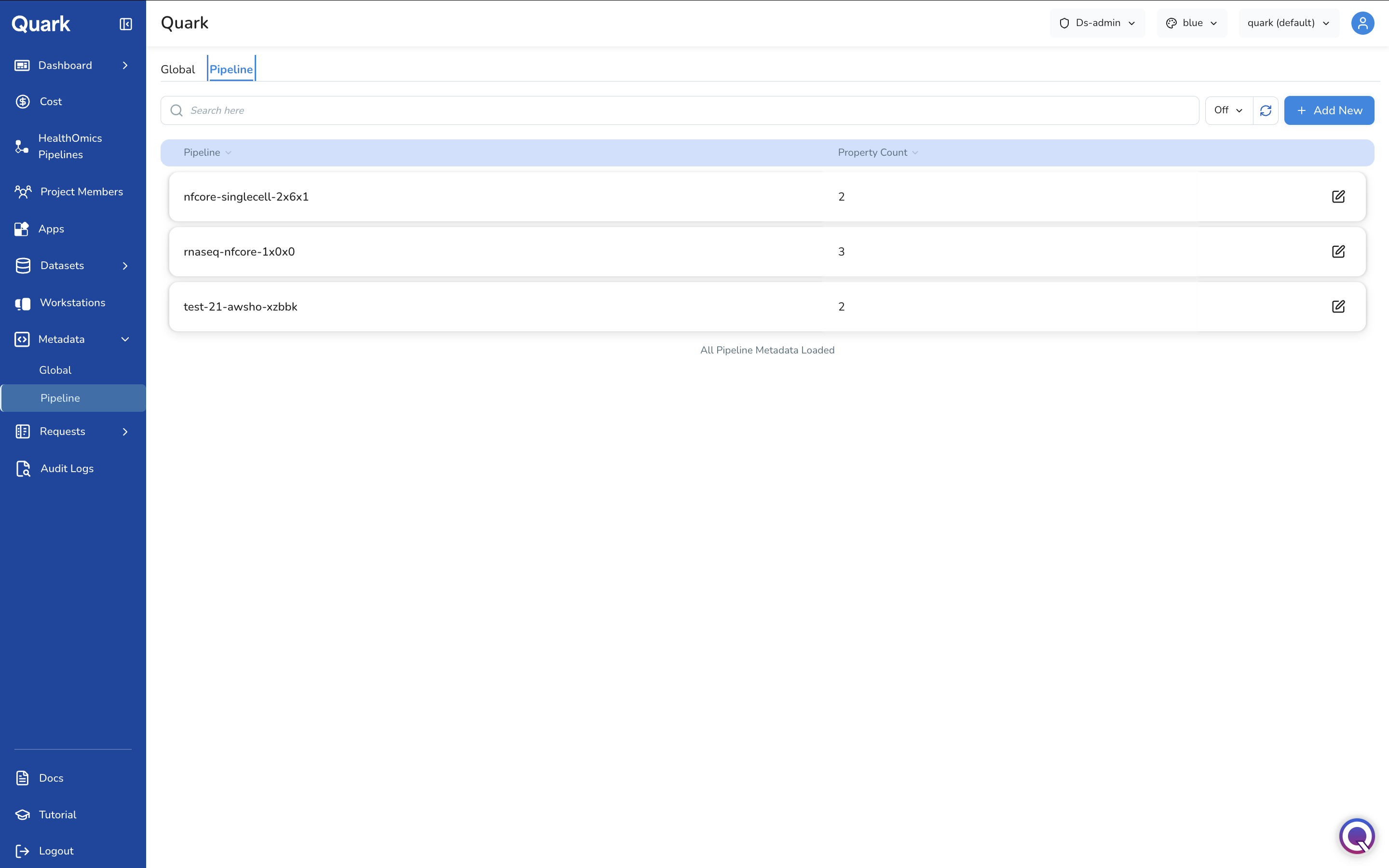Screen dimensions: 1389x868
Task: Click the Datasets database icon
Action: [x=23, y=266]
